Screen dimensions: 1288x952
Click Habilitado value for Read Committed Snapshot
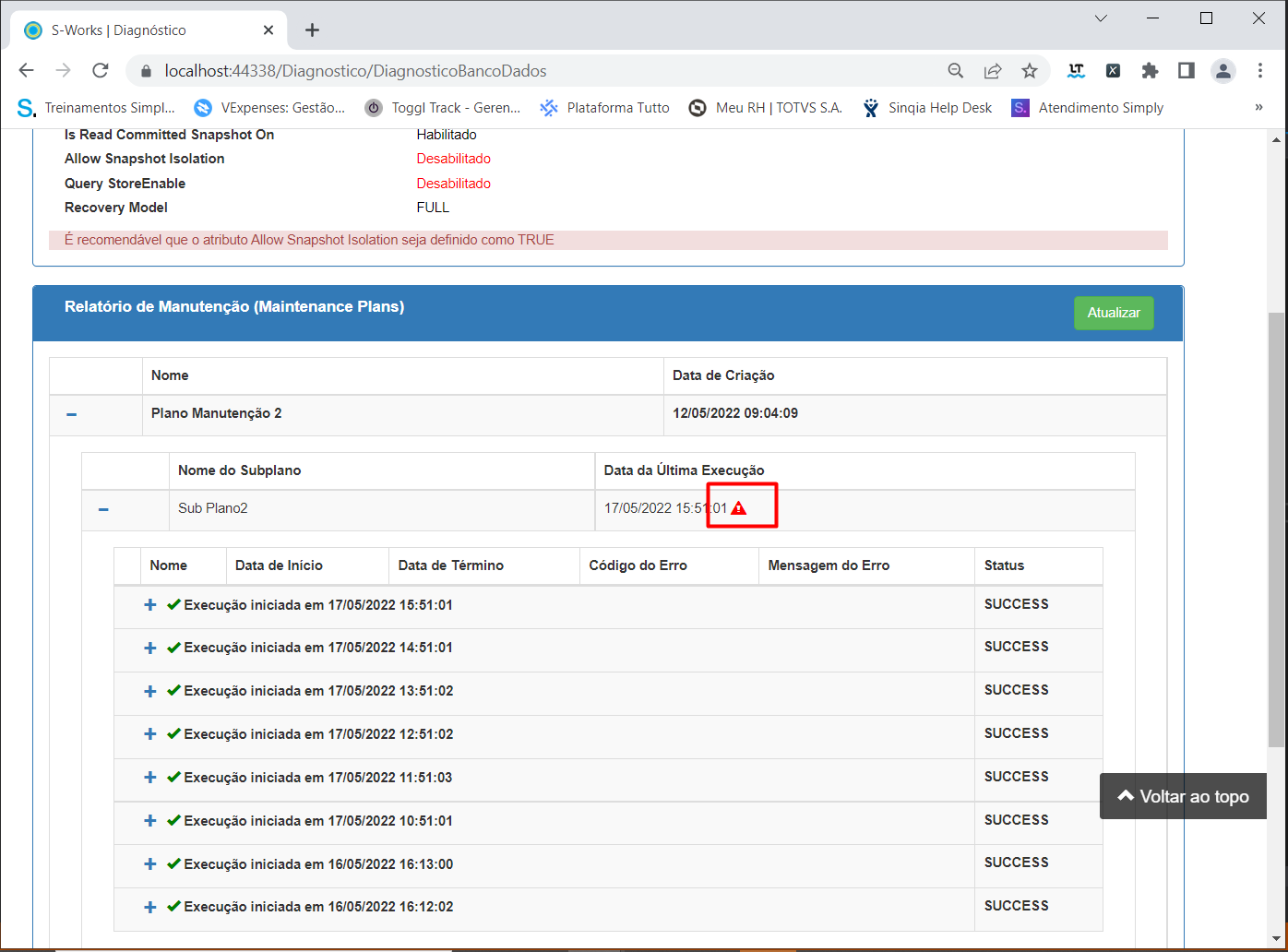click(x=447, y=135)
